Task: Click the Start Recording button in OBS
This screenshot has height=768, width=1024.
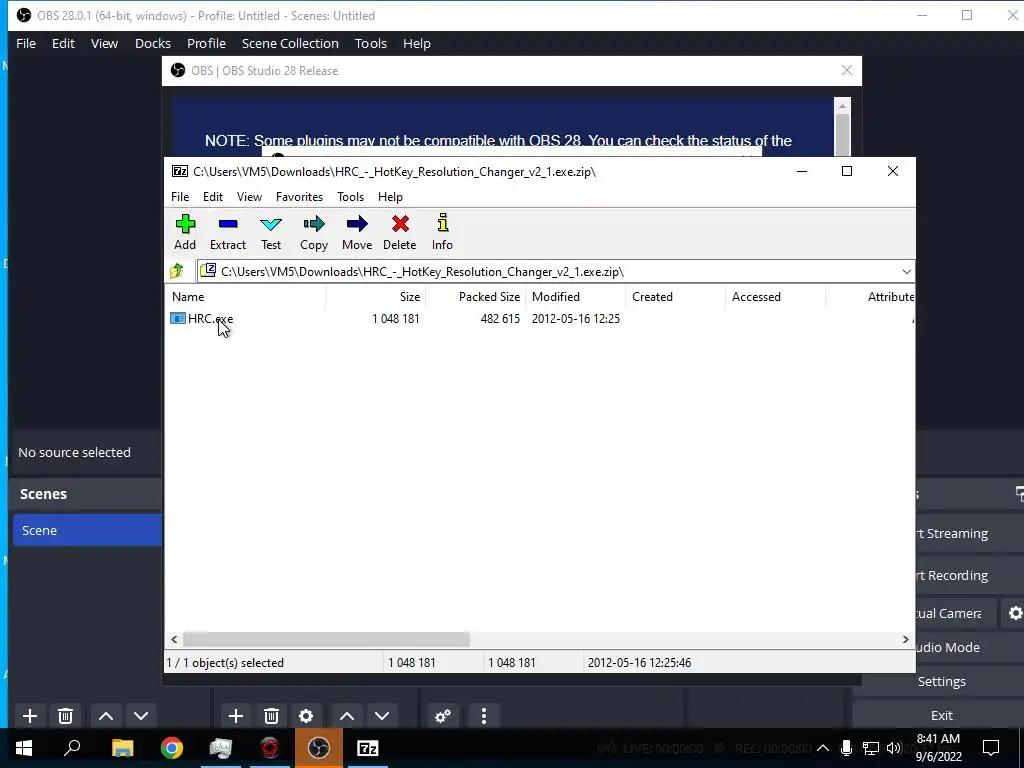Action: pyautogui.click(x=969, y=575)
